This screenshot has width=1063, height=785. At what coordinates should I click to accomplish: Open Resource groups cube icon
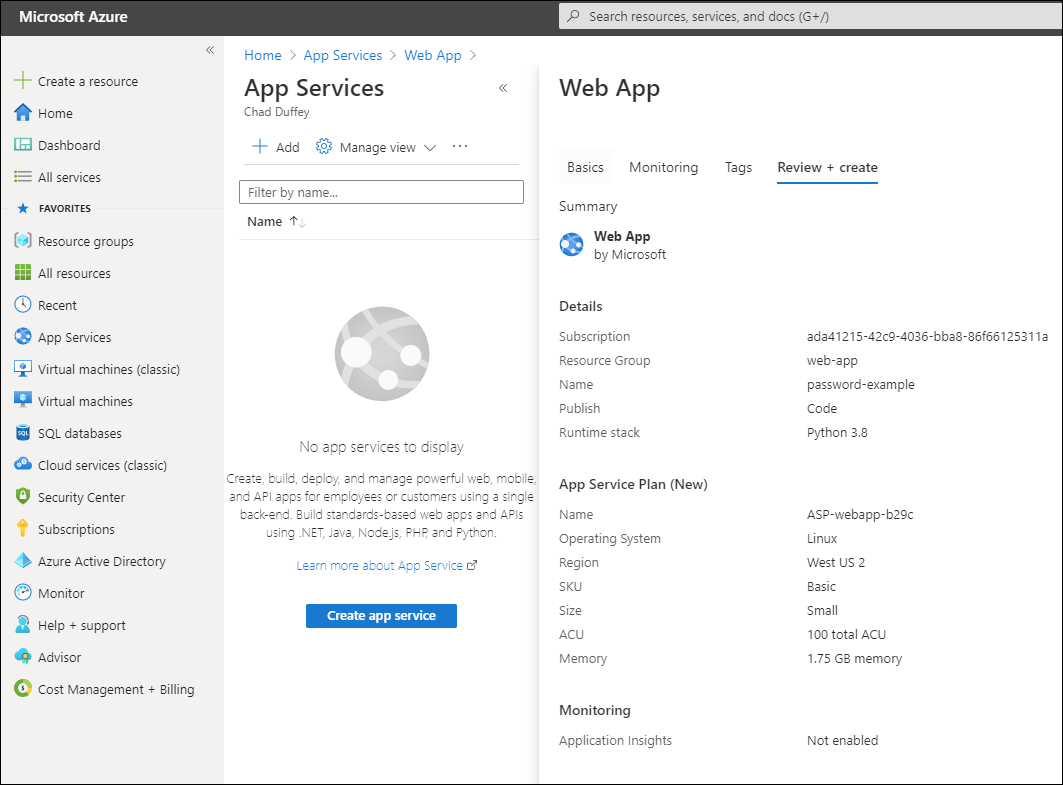pyautogui.click(x=22, y=241)
